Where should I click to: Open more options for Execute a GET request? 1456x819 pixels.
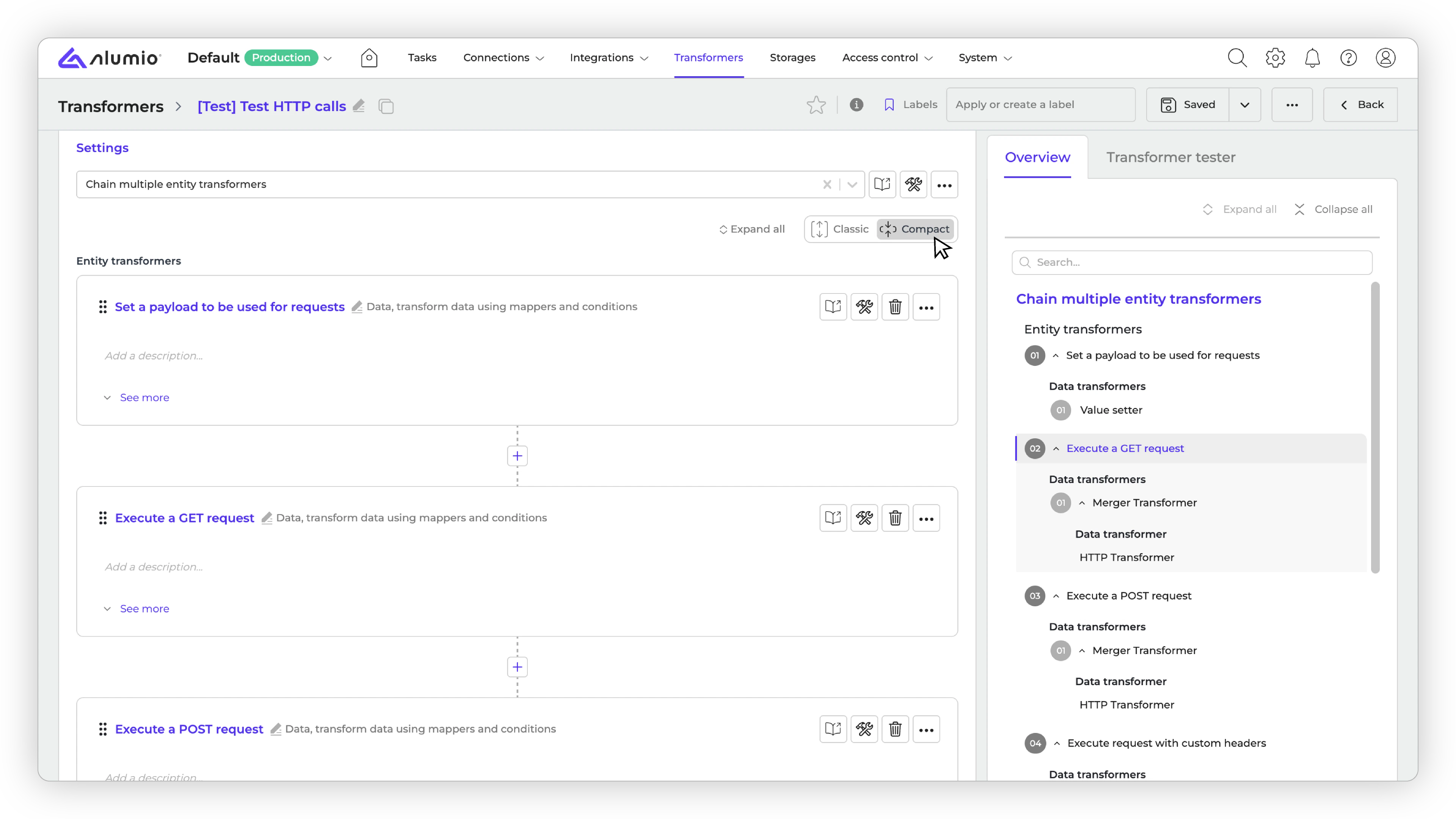coord(926,518)
